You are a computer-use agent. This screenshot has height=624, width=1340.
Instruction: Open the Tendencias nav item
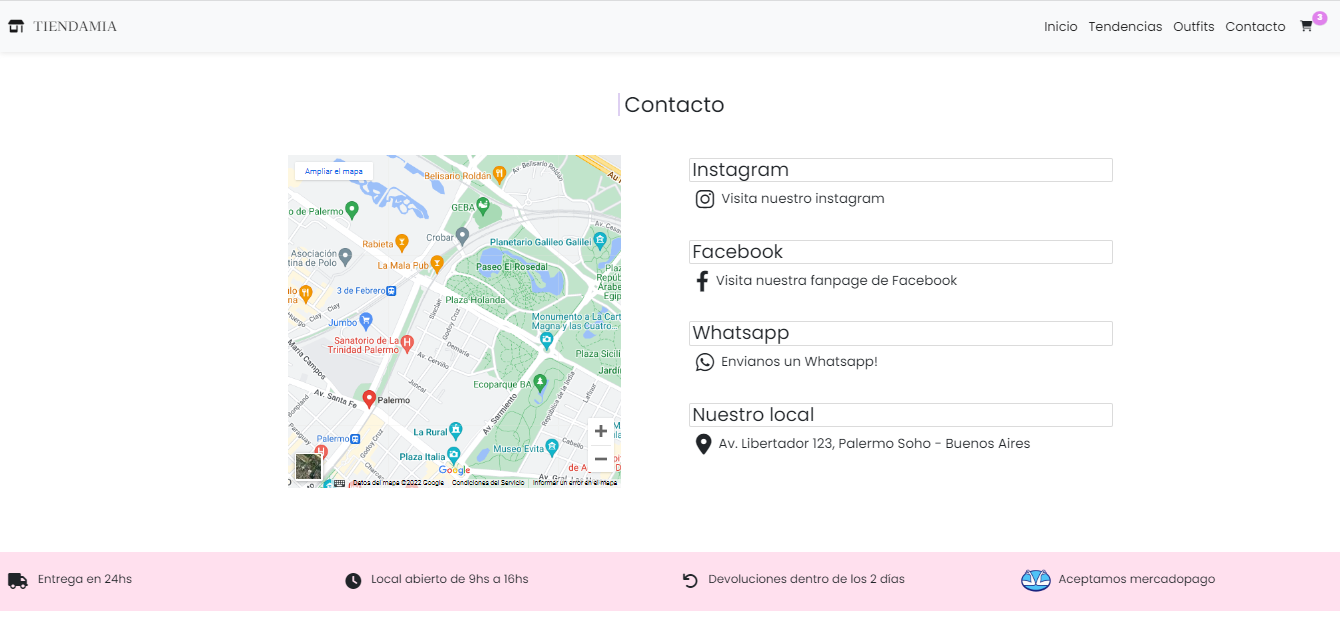[x=1125, y=27]
